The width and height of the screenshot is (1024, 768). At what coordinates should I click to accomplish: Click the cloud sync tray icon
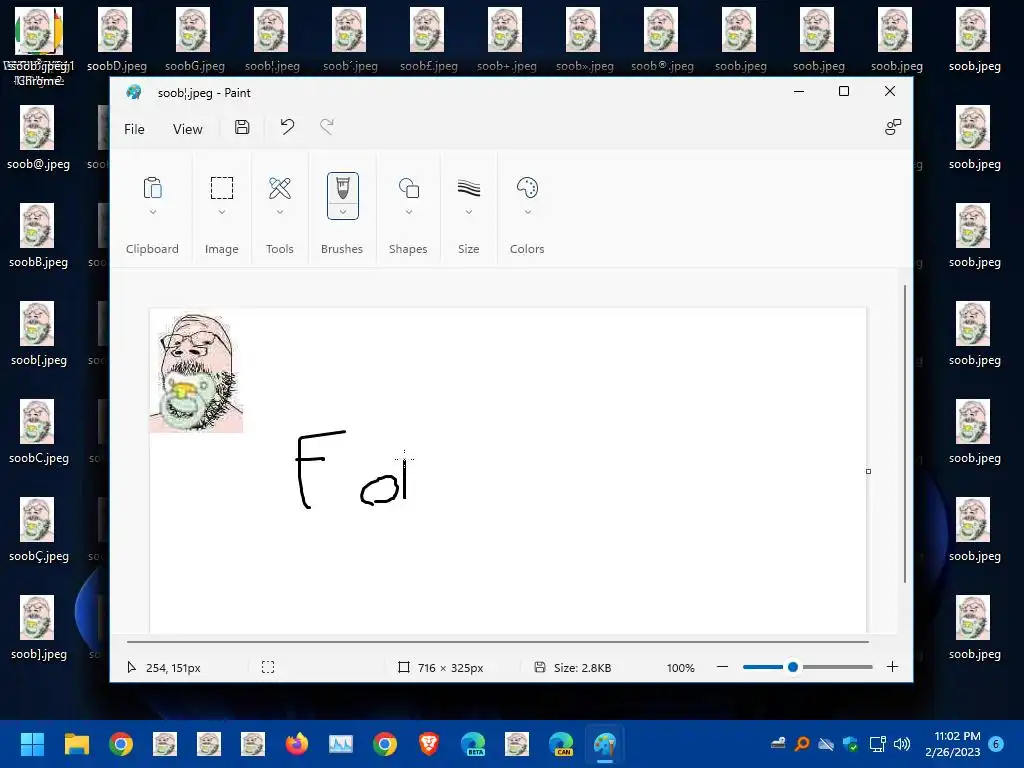[x=826, y=744]
